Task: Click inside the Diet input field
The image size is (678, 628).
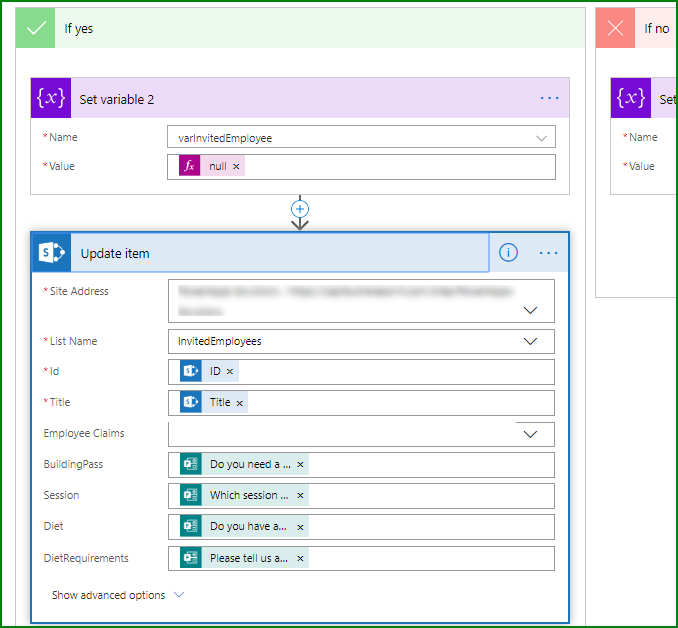Action: pyautogui.click(x=361, y=527)
